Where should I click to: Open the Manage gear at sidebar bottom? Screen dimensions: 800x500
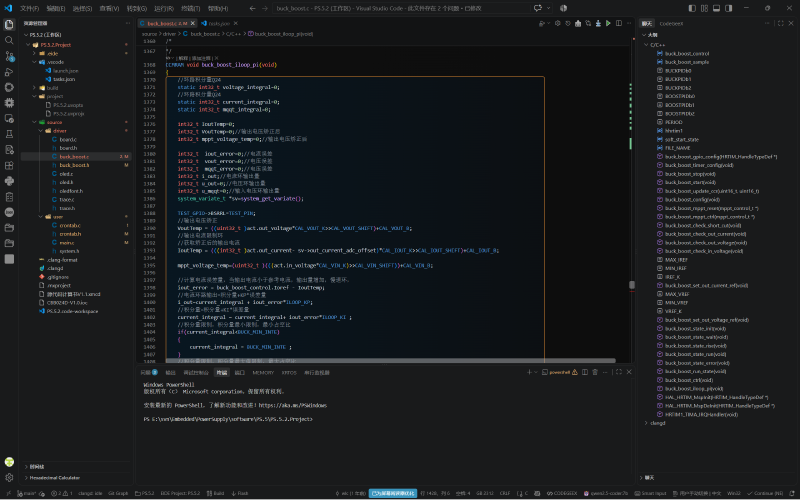(9, 478)
